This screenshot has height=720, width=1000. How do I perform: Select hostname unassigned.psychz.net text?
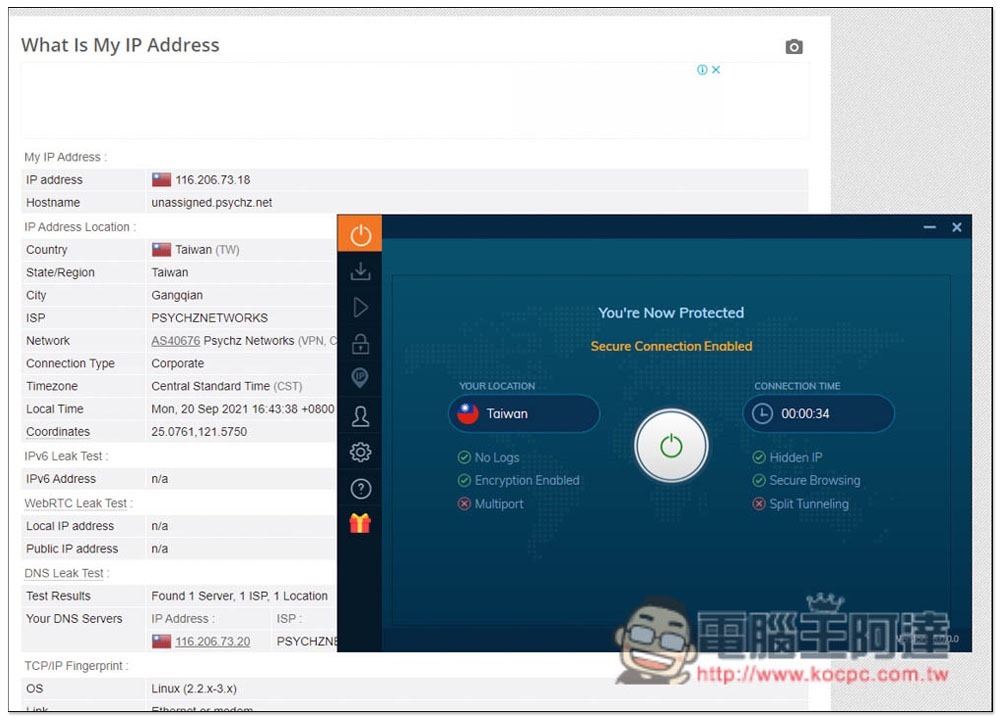point(212,203)
